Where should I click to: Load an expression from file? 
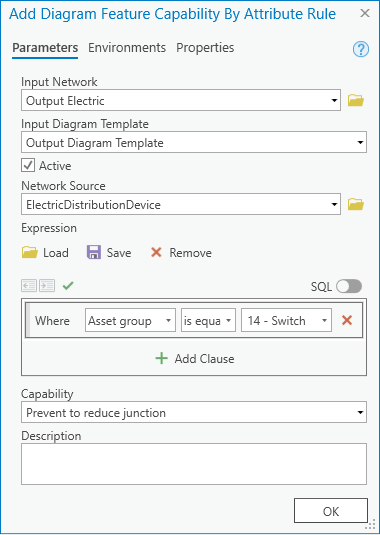tap(45, 253)
